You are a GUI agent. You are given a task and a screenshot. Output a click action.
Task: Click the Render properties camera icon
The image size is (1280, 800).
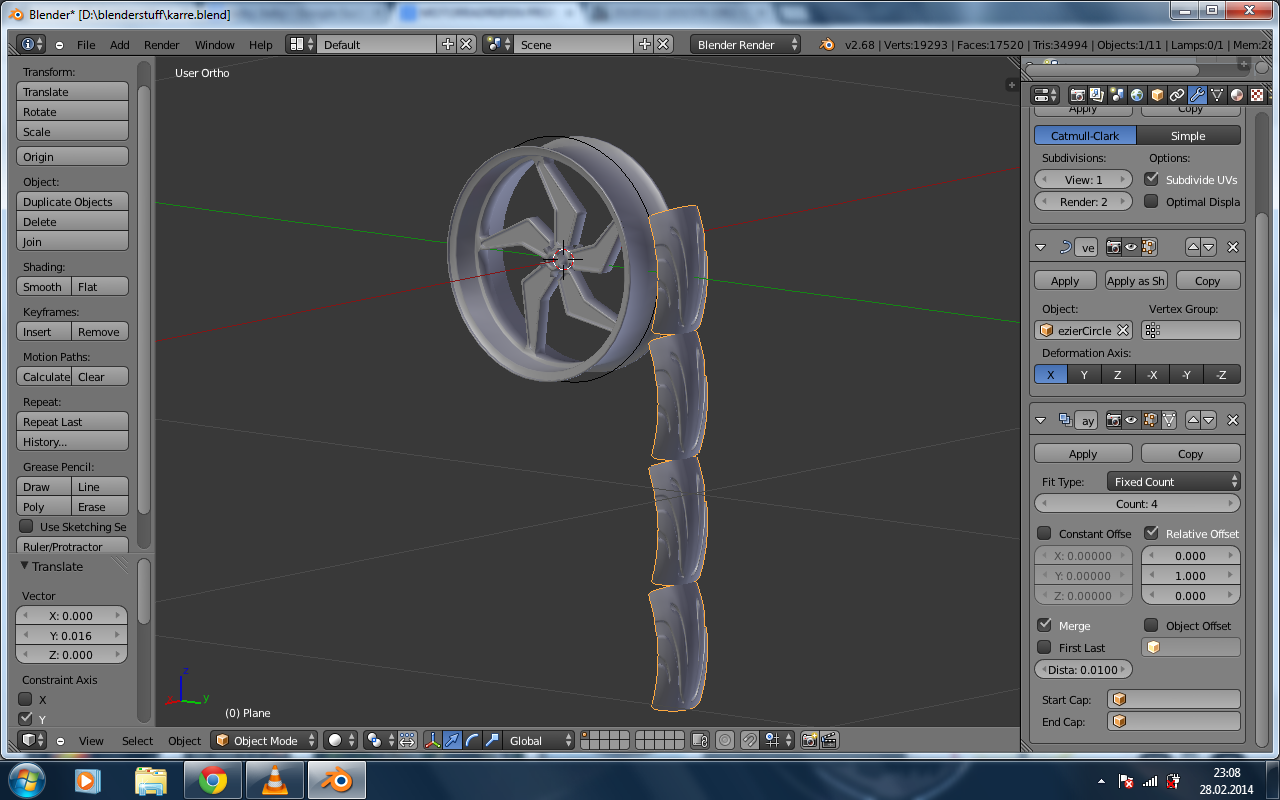(x=1078, y=95)
